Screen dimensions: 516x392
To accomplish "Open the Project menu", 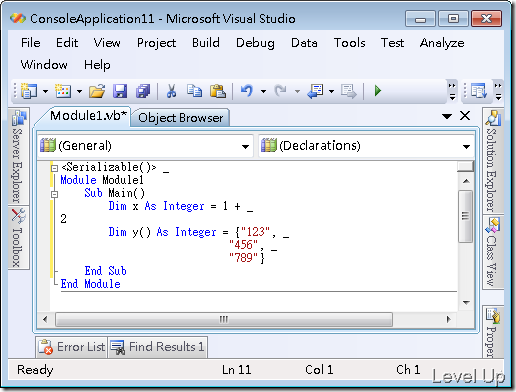I will [156, 43].
